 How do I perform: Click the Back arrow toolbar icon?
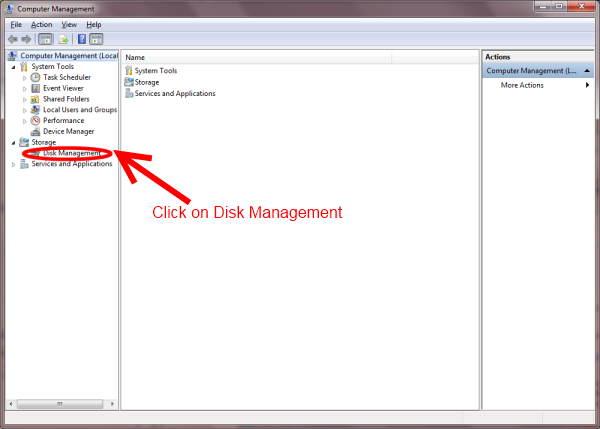tap(13, 39)
